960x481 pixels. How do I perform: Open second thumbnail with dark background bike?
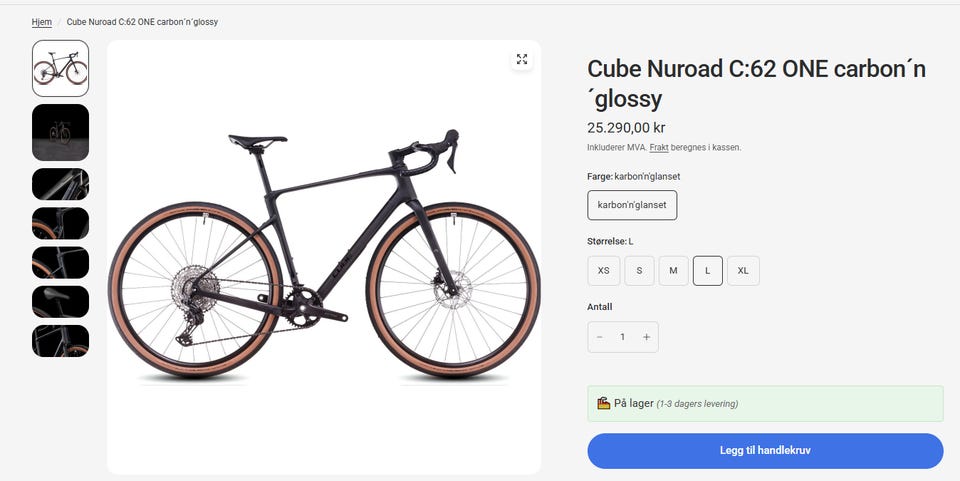tap(61, 132)
